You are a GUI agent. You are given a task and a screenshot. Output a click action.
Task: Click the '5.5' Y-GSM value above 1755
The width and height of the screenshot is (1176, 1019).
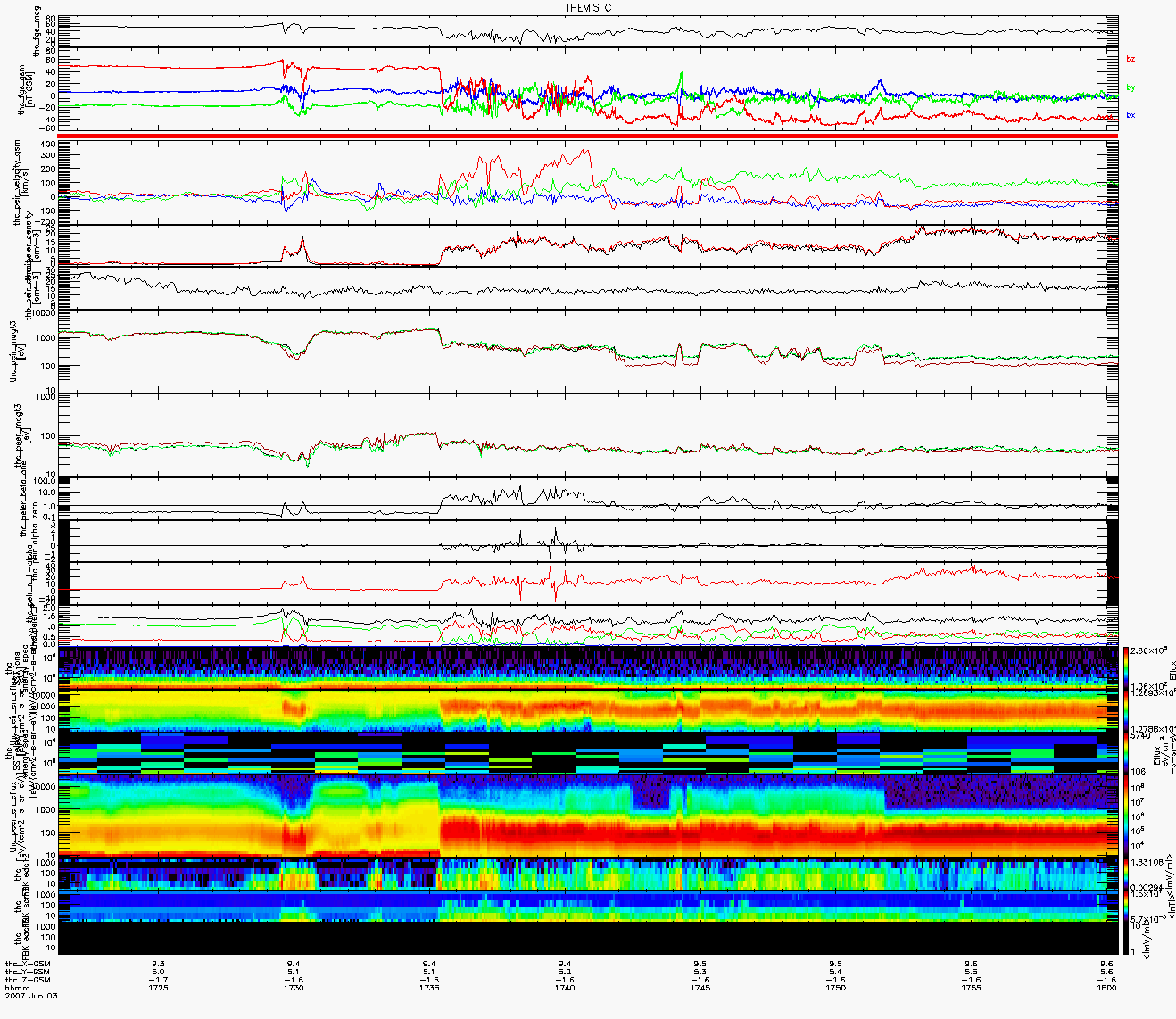[972, 972]
